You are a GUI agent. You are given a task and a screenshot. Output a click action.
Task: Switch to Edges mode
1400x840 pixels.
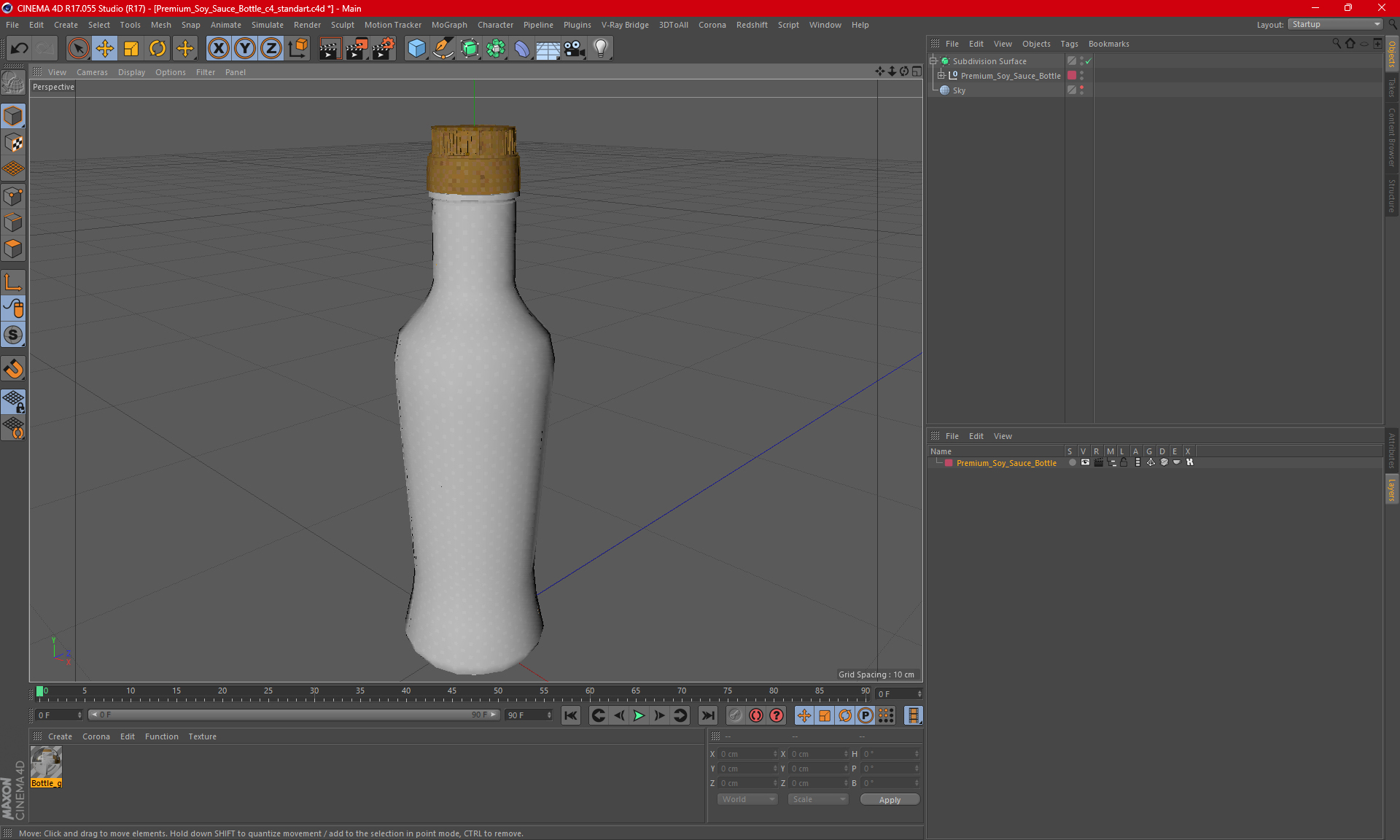tap(13, 222)
